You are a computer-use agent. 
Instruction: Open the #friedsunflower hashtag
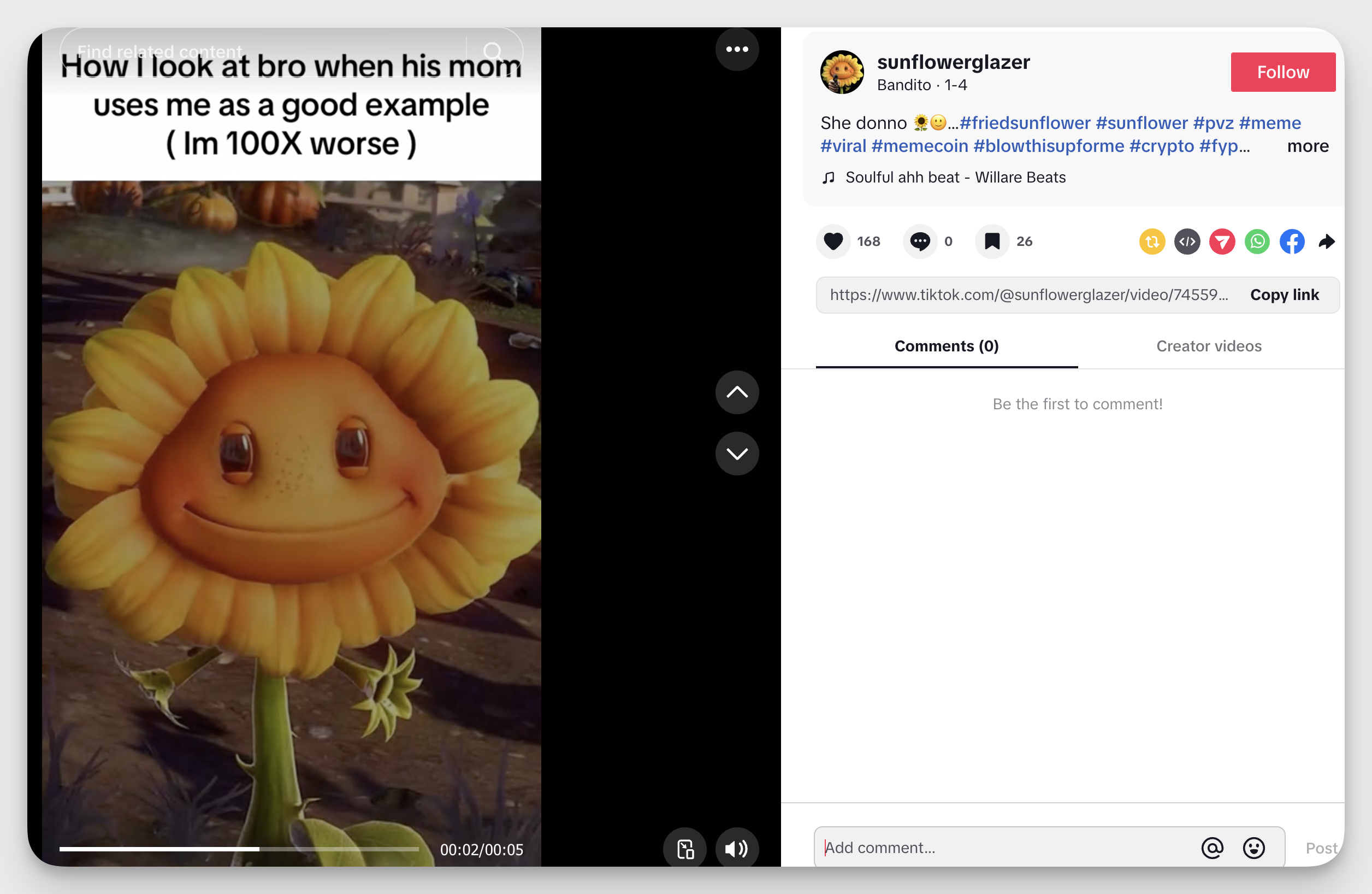click(x=1025, y=123)
